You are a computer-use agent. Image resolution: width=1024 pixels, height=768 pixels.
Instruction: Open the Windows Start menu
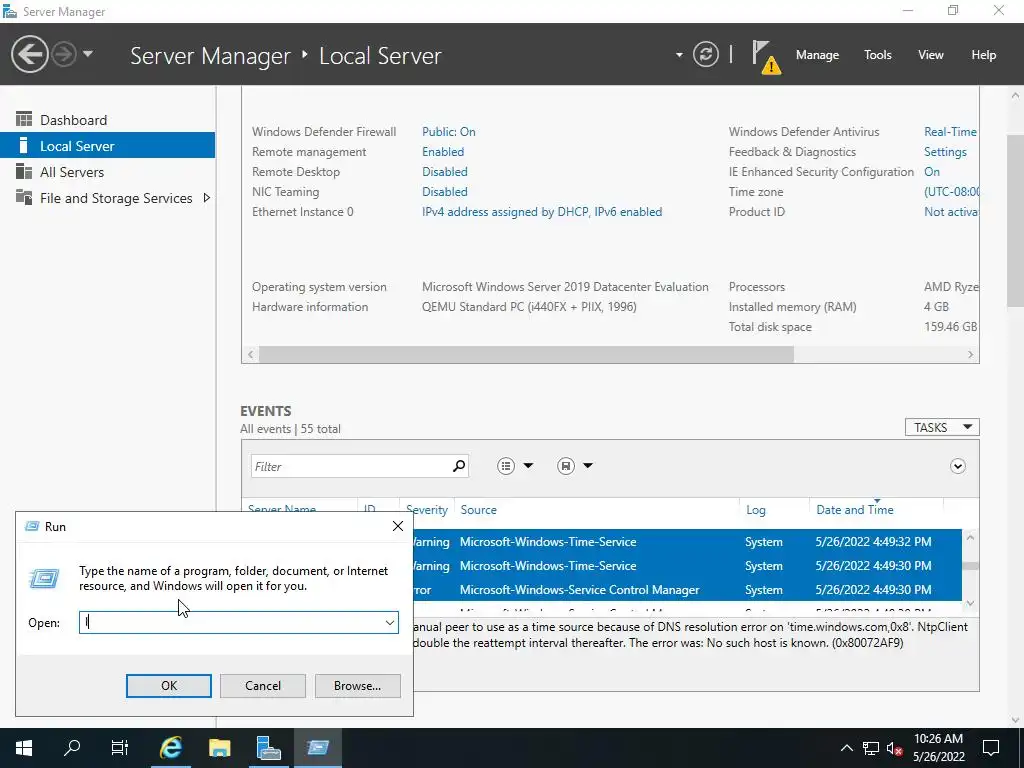coord(24,748)
